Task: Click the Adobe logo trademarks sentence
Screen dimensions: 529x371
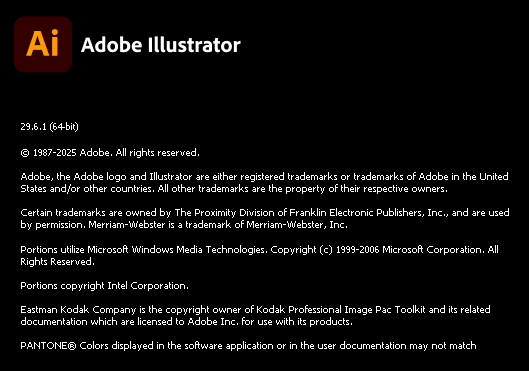Action: click(264, 176)
